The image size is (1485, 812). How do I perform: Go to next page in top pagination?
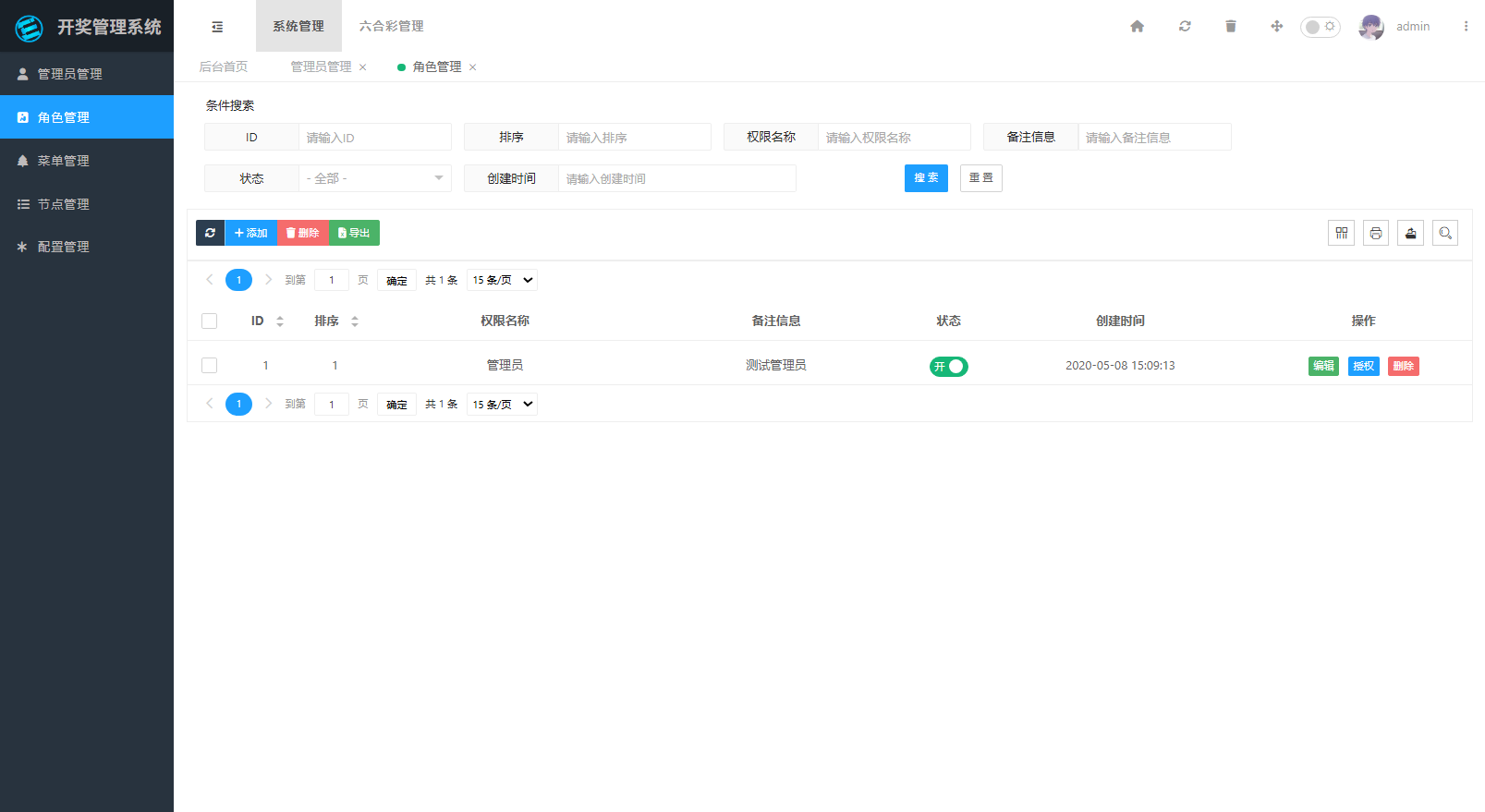[268, 279]
